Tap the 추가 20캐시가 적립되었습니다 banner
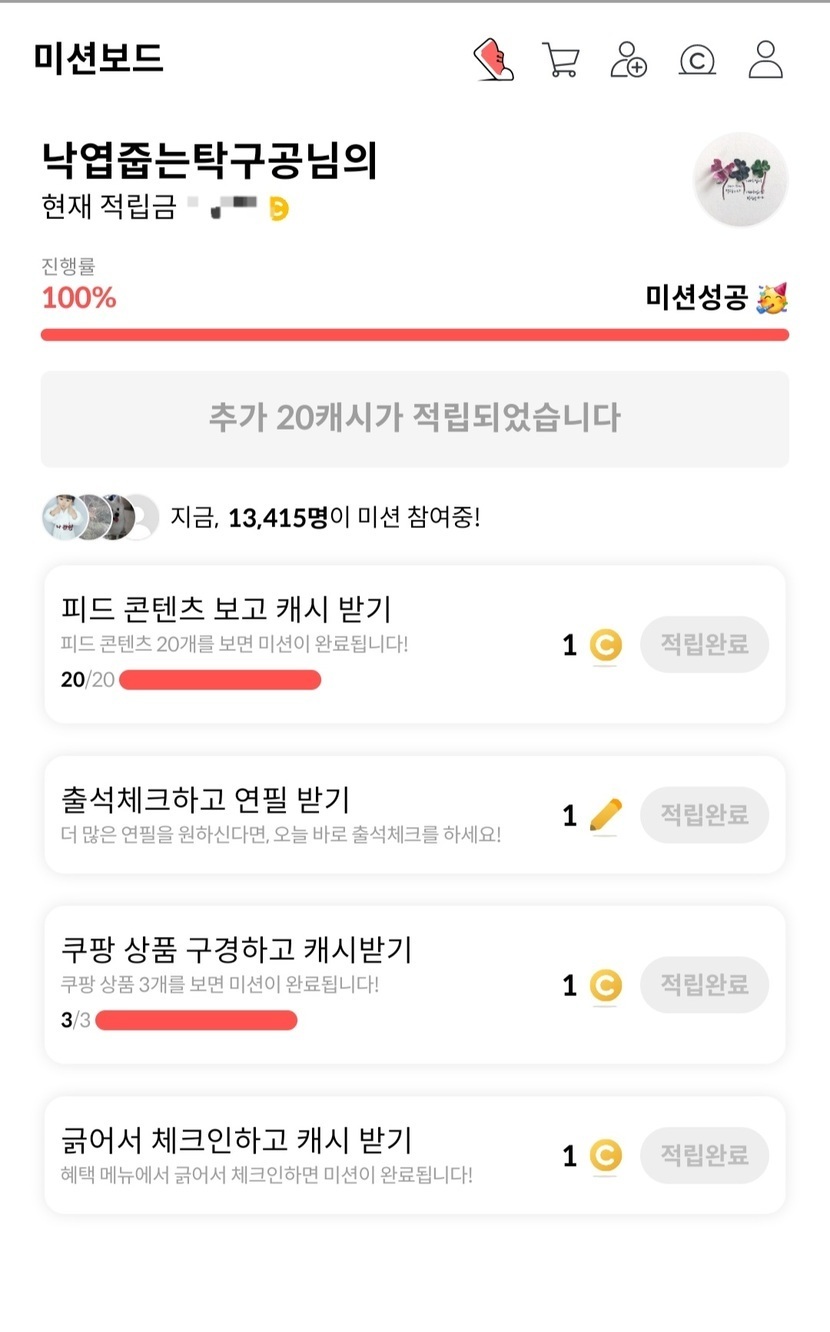The height and width of the screenshot is (1332, 830). 414,418
